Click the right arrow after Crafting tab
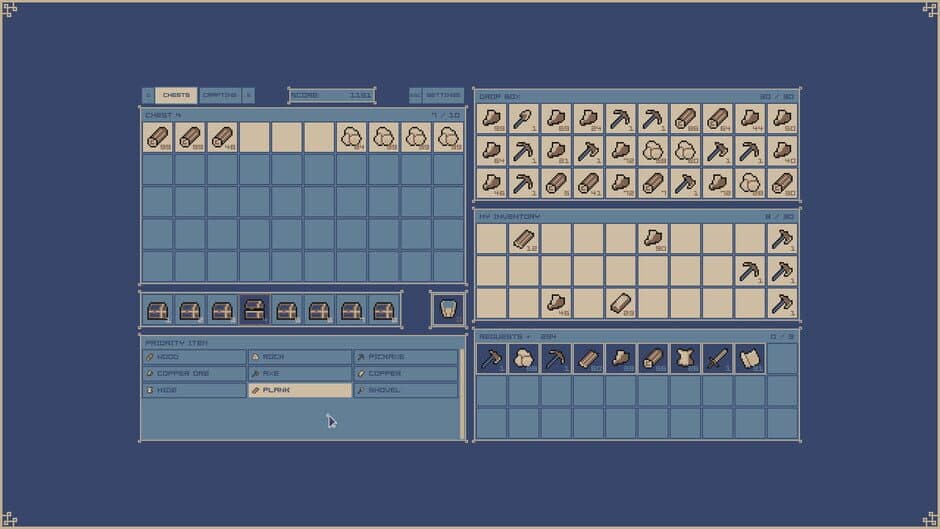940x529 pixels. (248, 95)
